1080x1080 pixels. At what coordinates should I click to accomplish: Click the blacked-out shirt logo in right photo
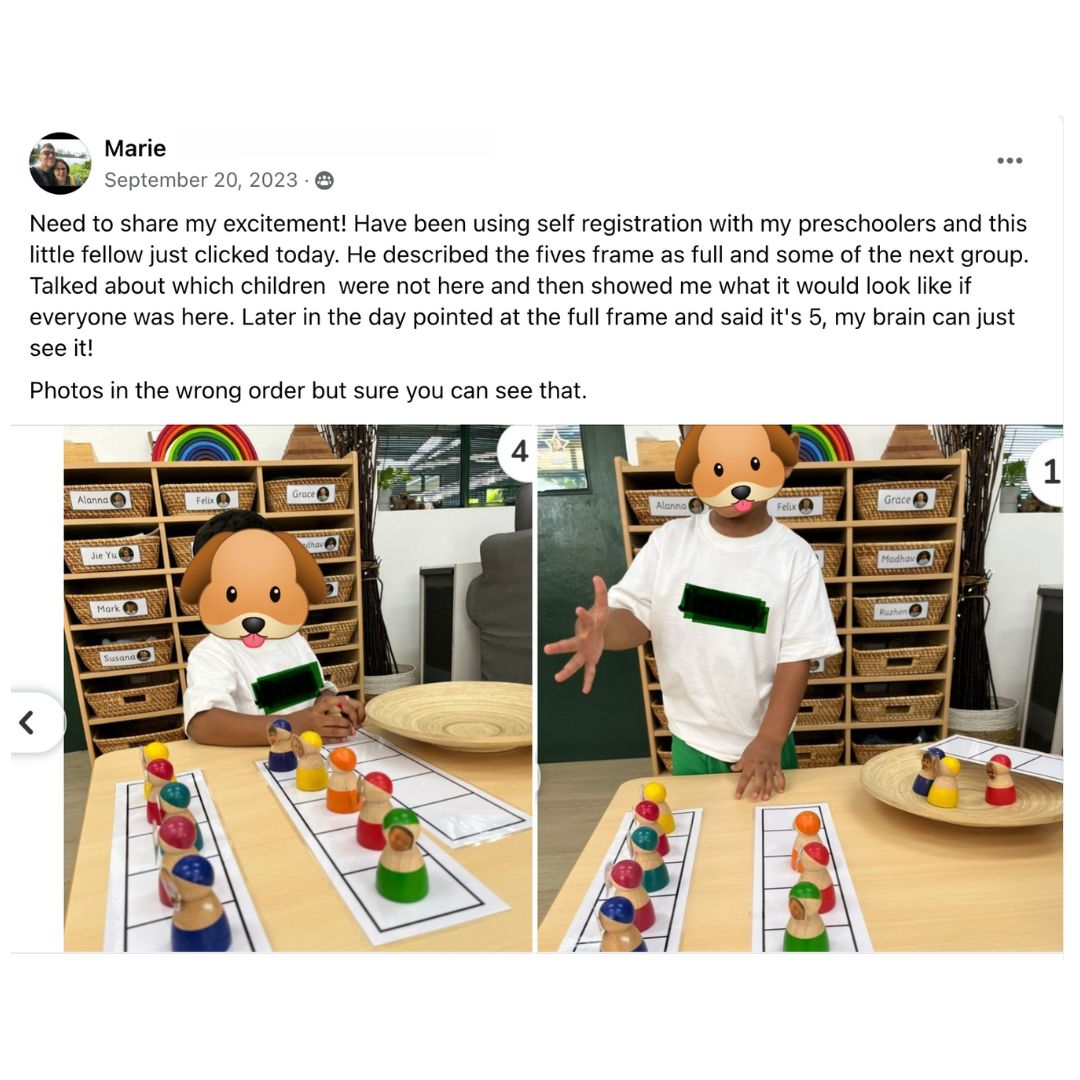pos(723,608)
